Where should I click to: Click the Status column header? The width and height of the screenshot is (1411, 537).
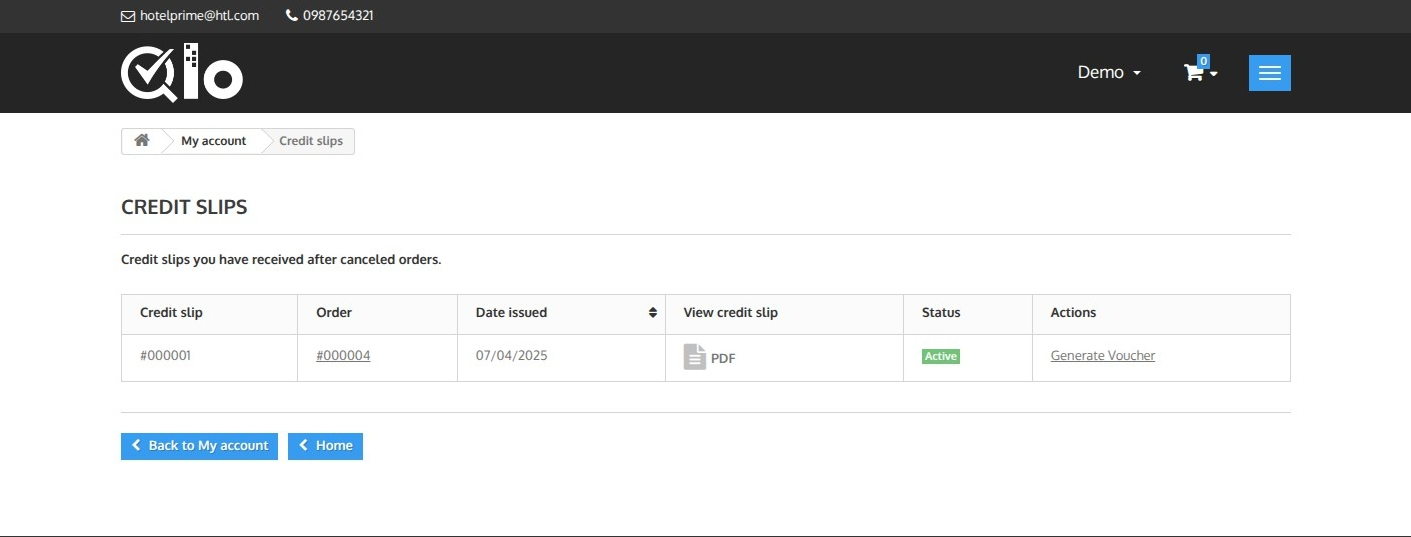pos(968,314)
